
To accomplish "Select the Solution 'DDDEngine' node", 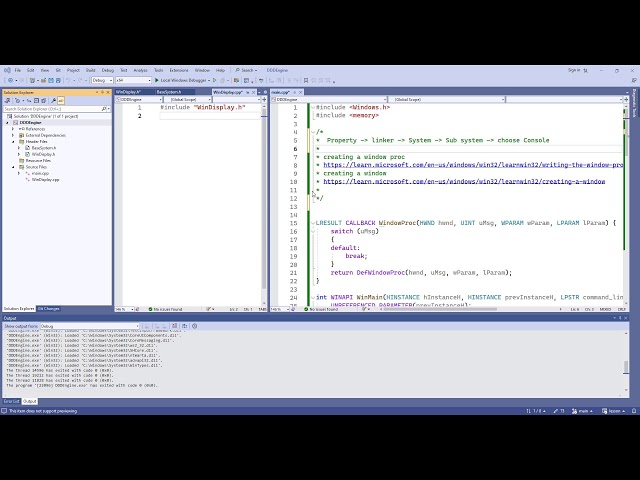I will tap(45, 116).
